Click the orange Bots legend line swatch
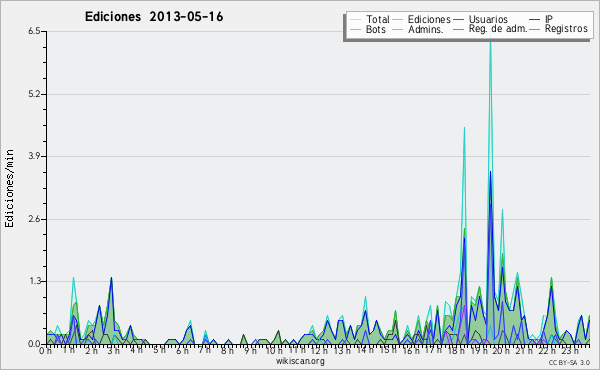Image resolution: width=600 pixels, height=370 pixels. pos(355,29)
